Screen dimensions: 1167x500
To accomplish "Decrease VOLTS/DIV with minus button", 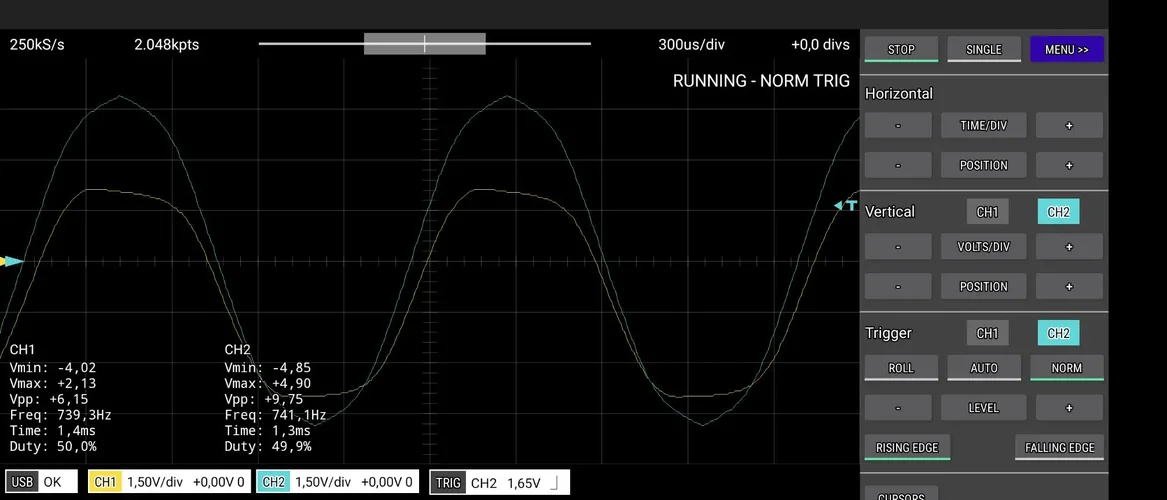I will [x=898, y=247].
